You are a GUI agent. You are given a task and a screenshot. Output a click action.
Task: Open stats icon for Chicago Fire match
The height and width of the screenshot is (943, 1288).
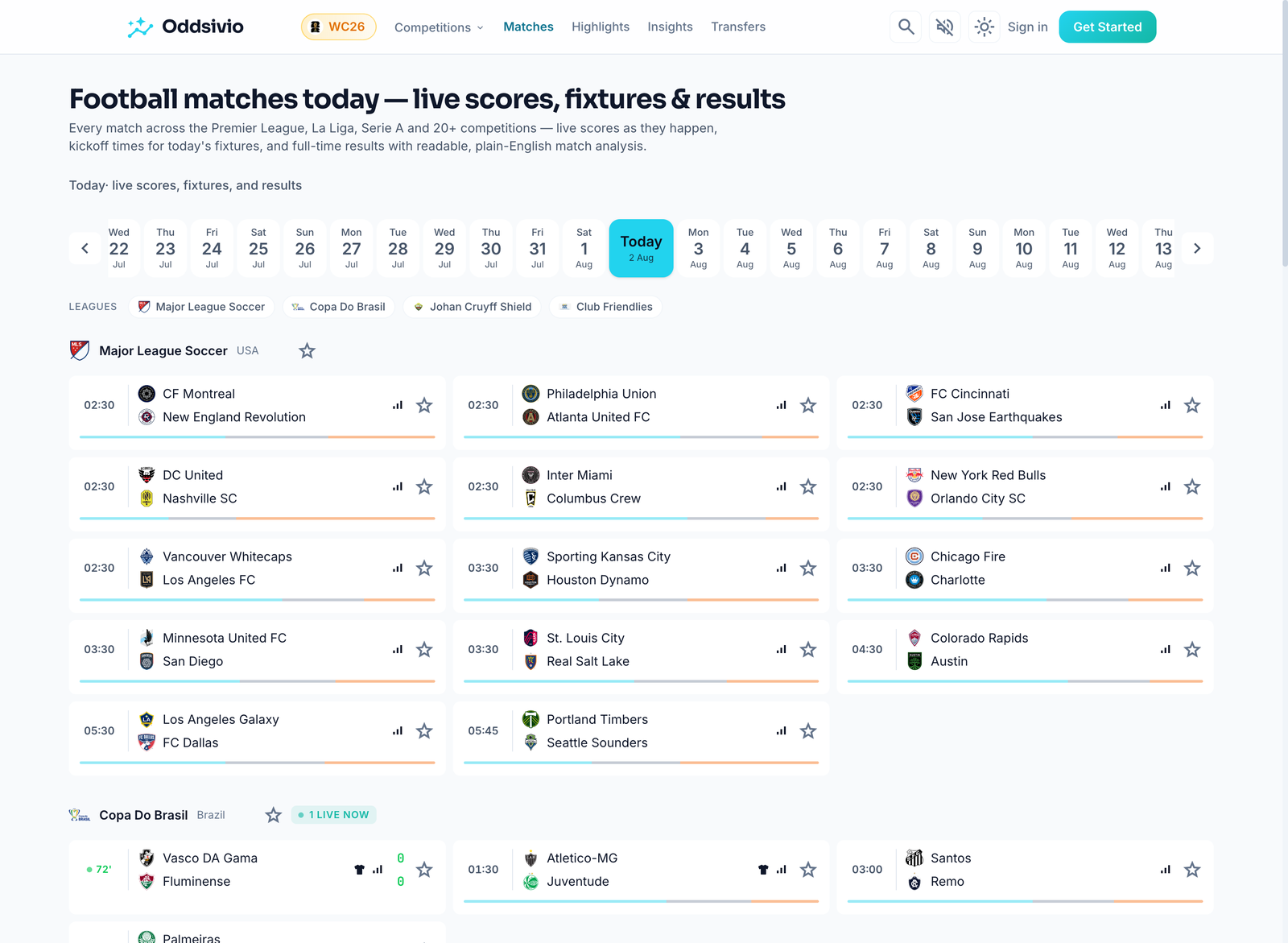(x=1166, y=568)
